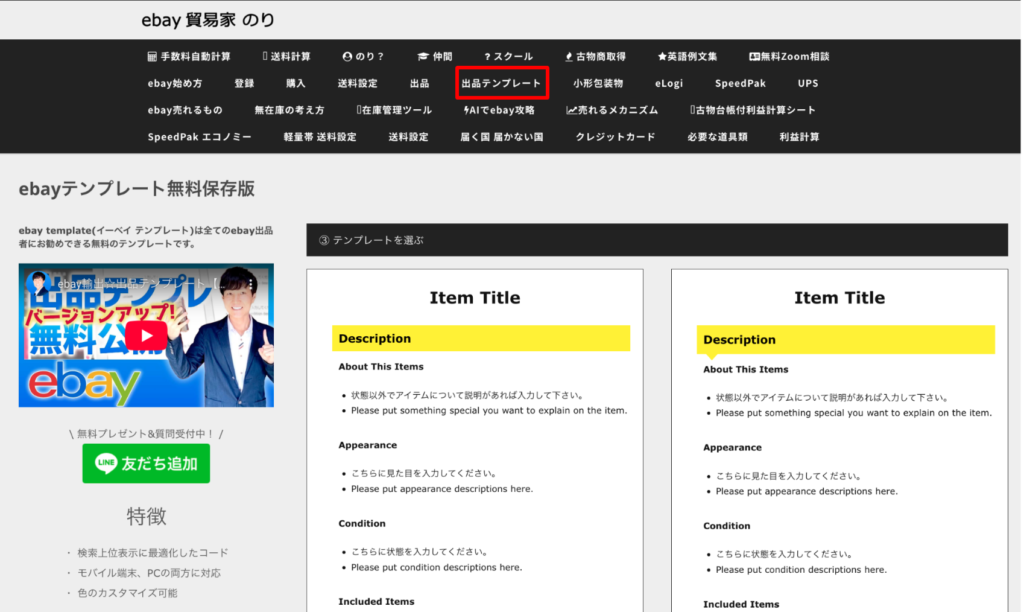The height and width of the screenshot is (612, 1024).
Task: Play the YouTube video with the red play button
Action: click(x=146, y=336)
